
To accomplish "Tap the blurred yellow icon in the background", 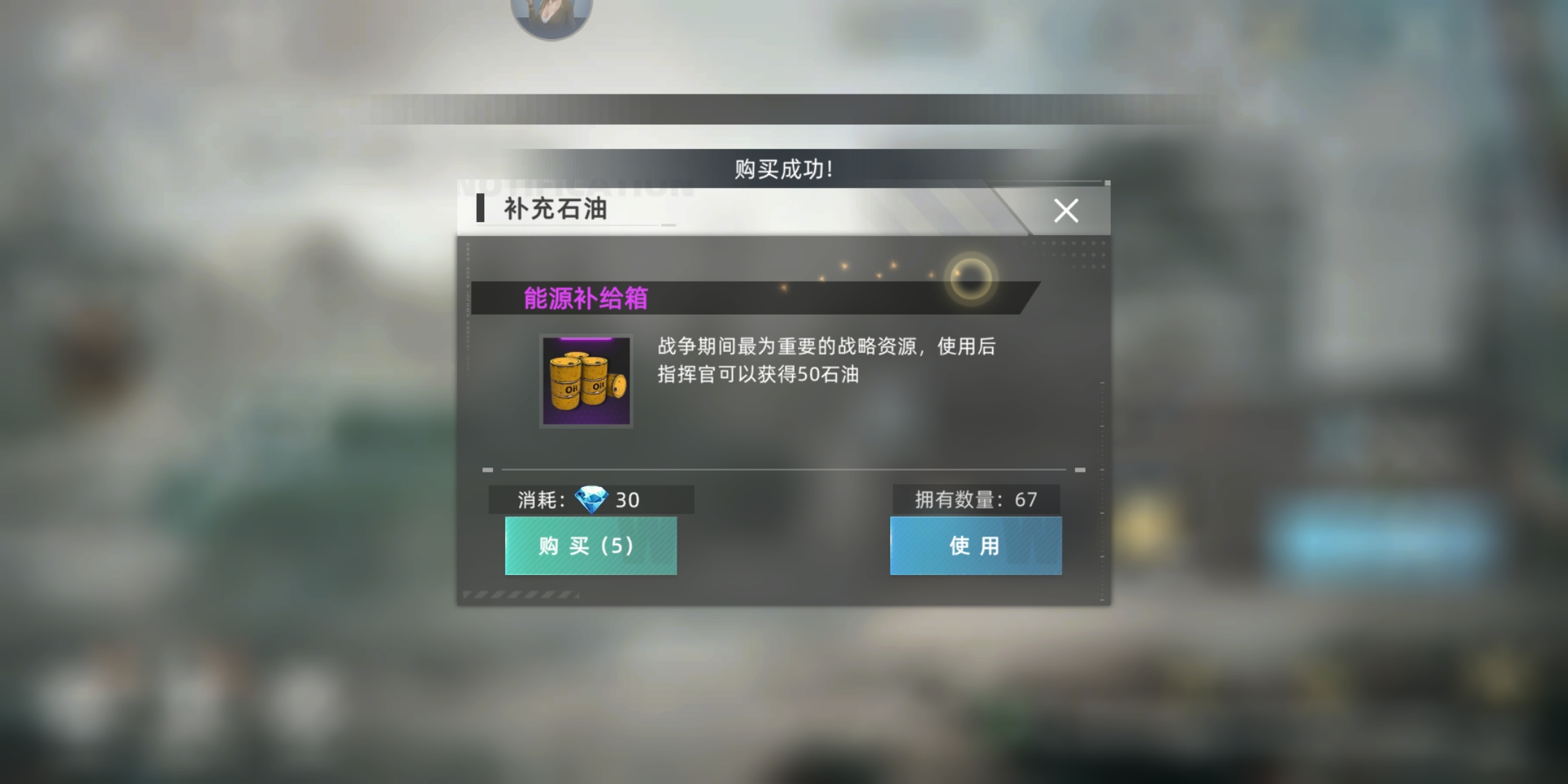I will coord(1138,526).
